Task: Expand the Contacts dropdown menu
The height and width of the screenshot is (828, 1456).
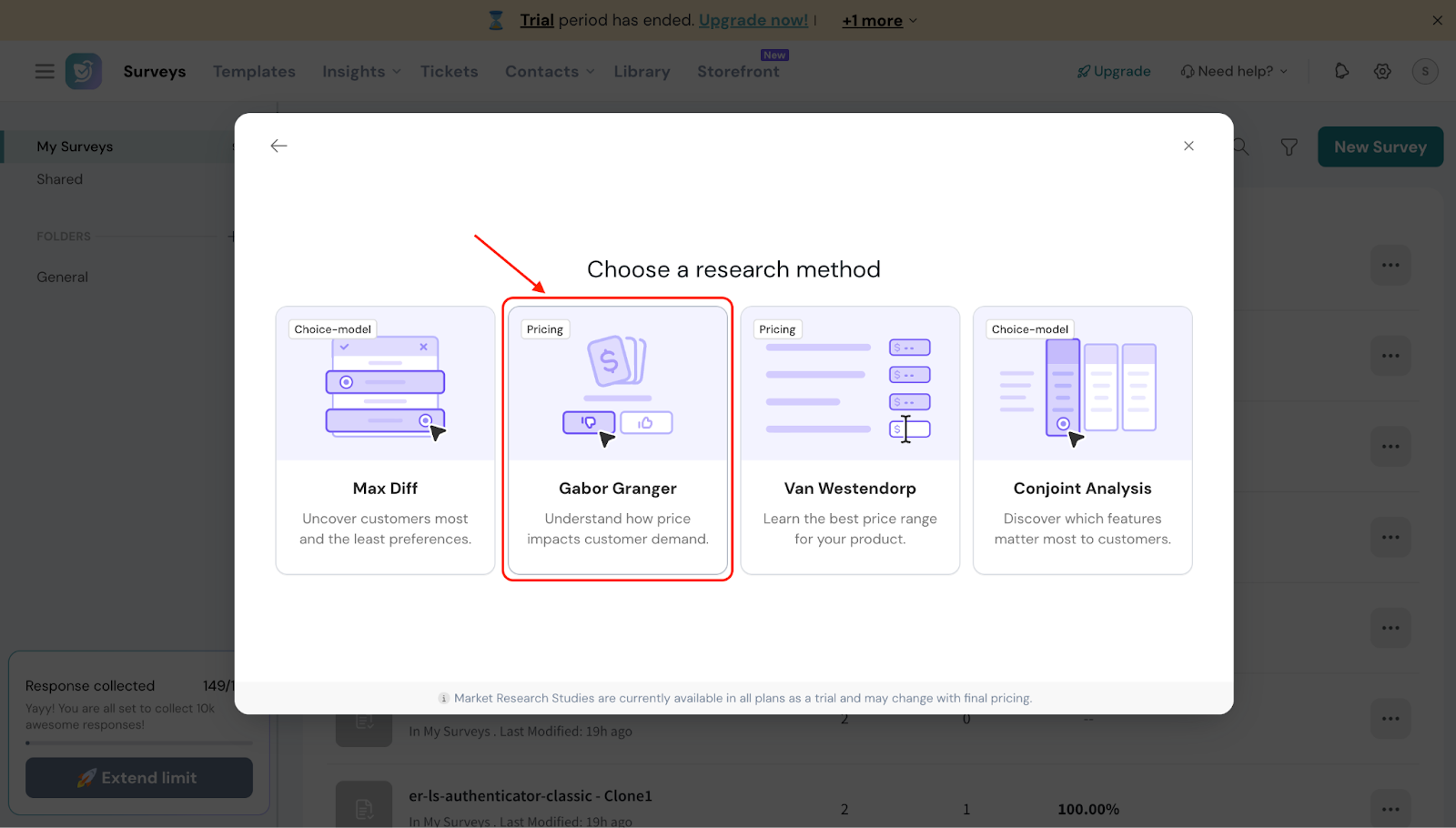Action: (x=550, y=71)
